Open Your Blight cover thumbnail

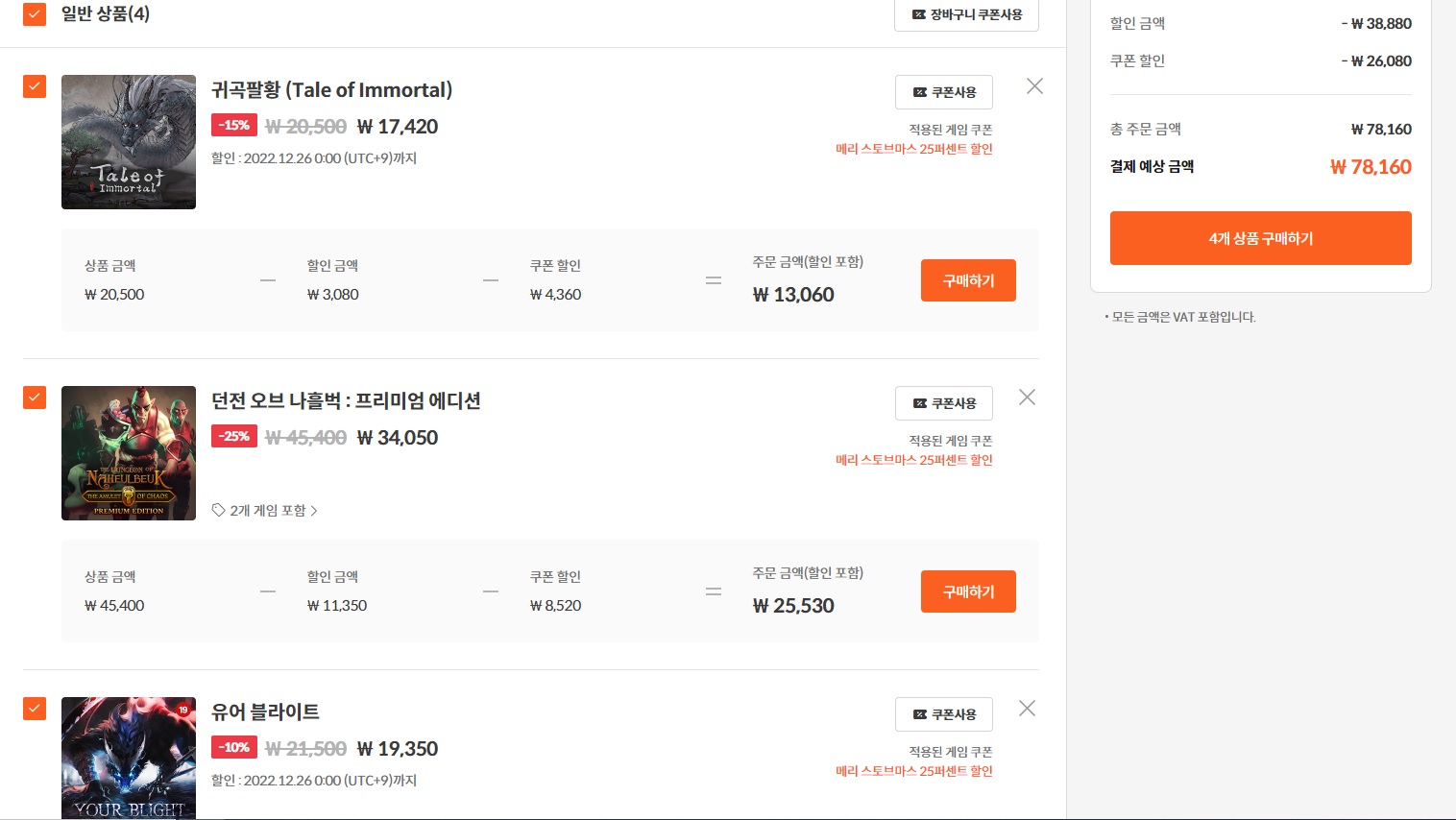129,758
